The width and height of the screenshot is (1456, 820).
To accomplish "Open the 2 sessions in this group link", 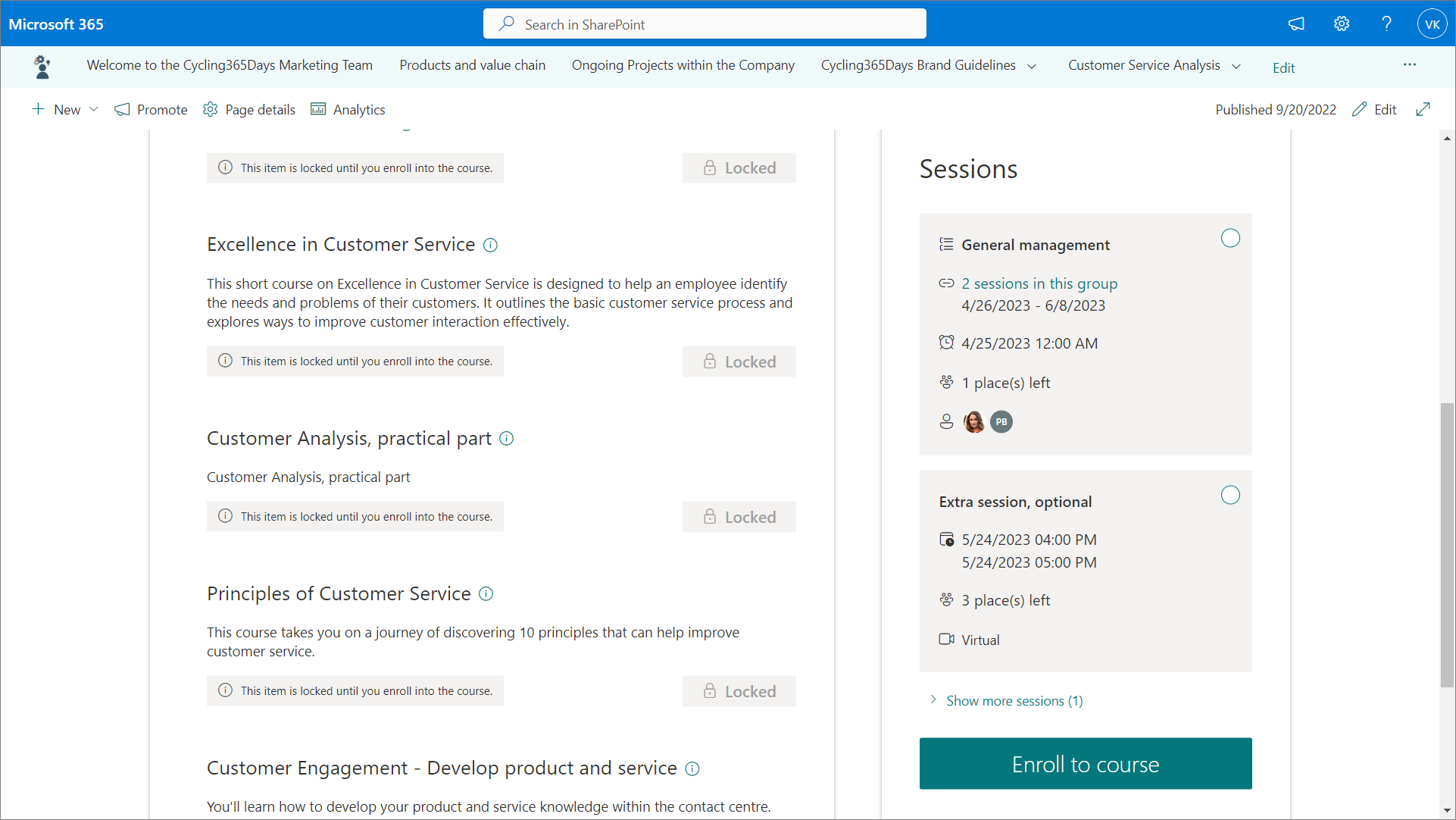I will click(x=1039, y=283).
